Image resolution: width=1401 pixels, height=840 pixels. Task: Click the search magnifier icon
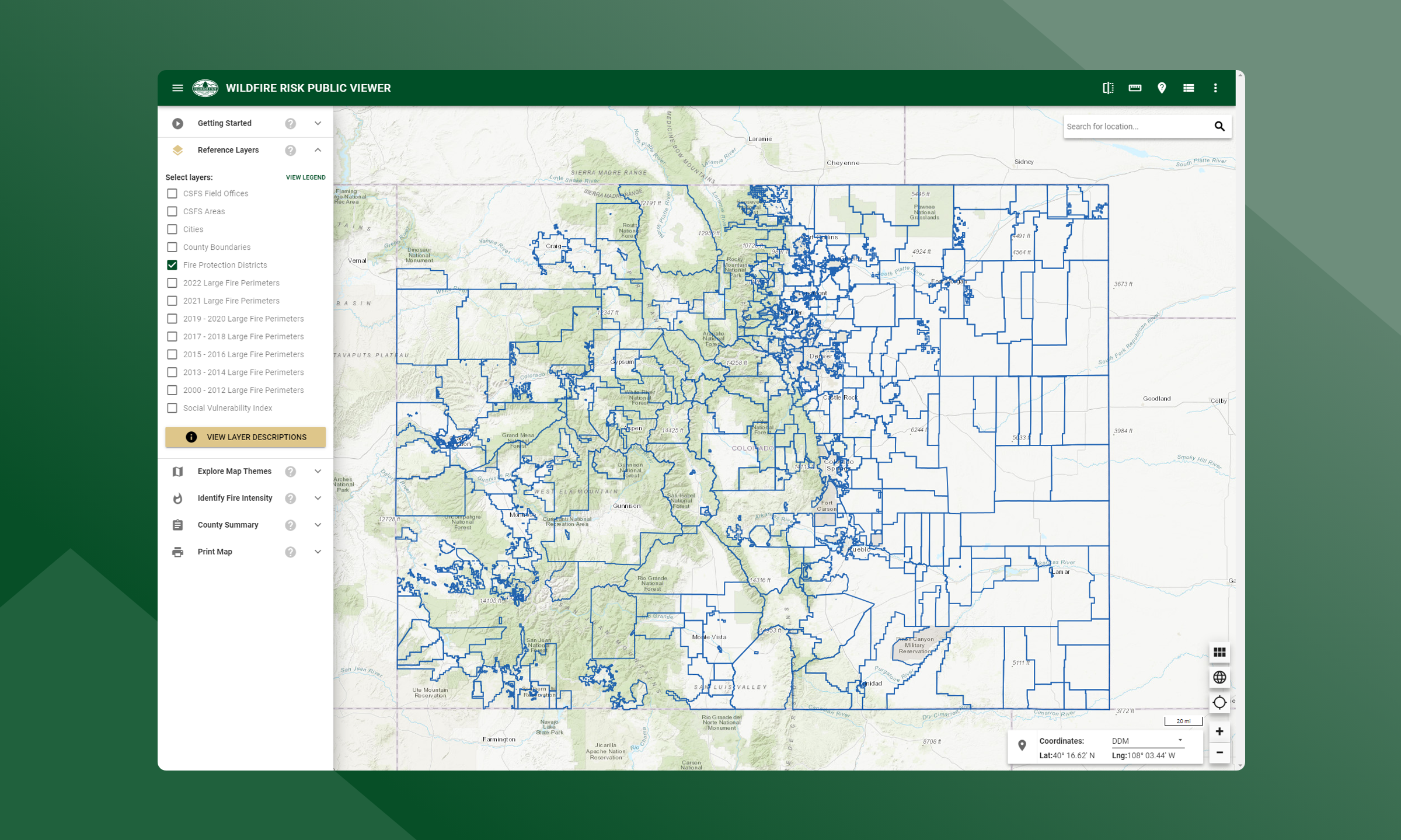pos(1219,126)
